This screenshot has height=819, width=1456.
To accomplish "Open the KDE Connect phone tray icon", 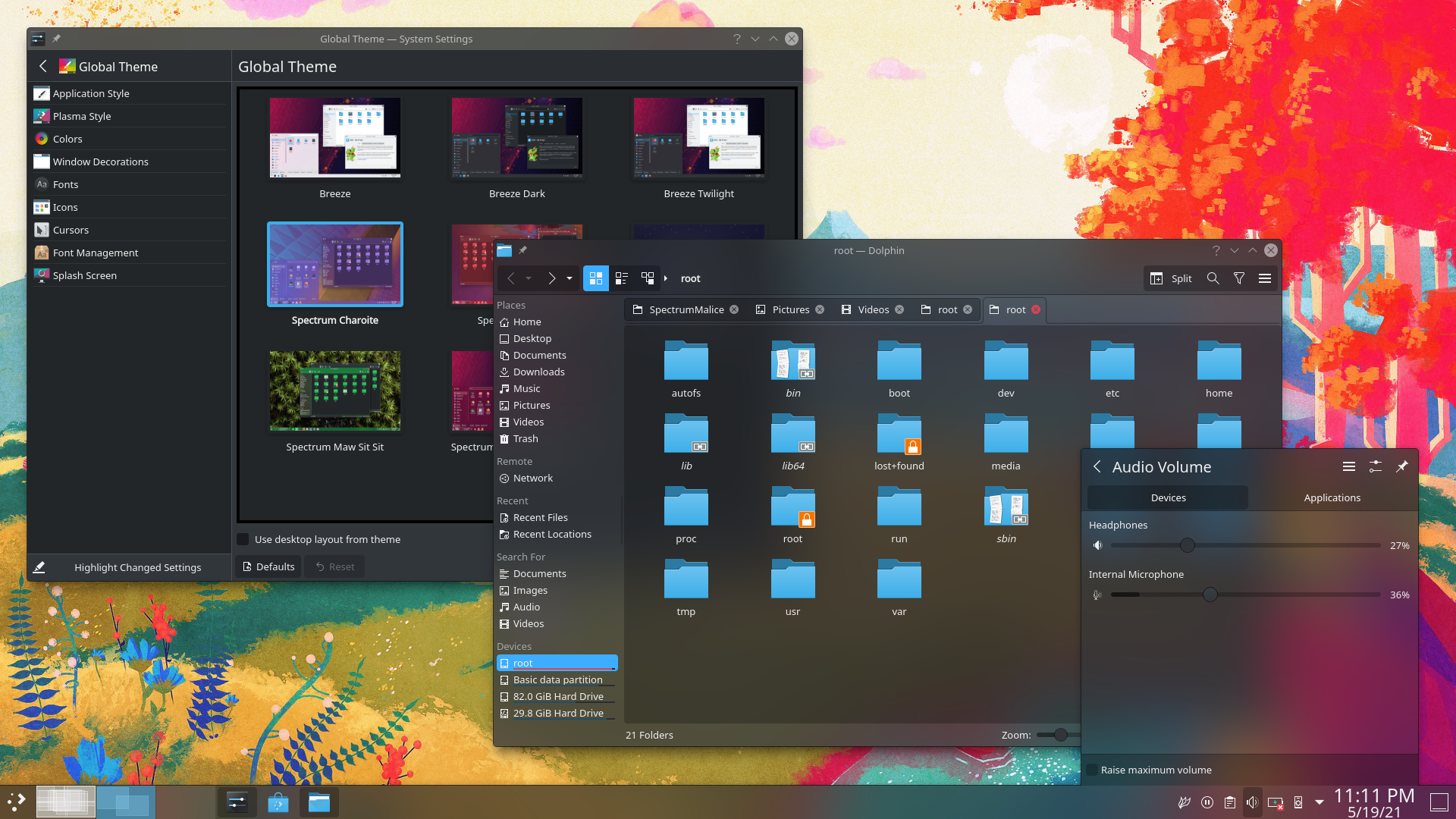I will [1298, 802].
